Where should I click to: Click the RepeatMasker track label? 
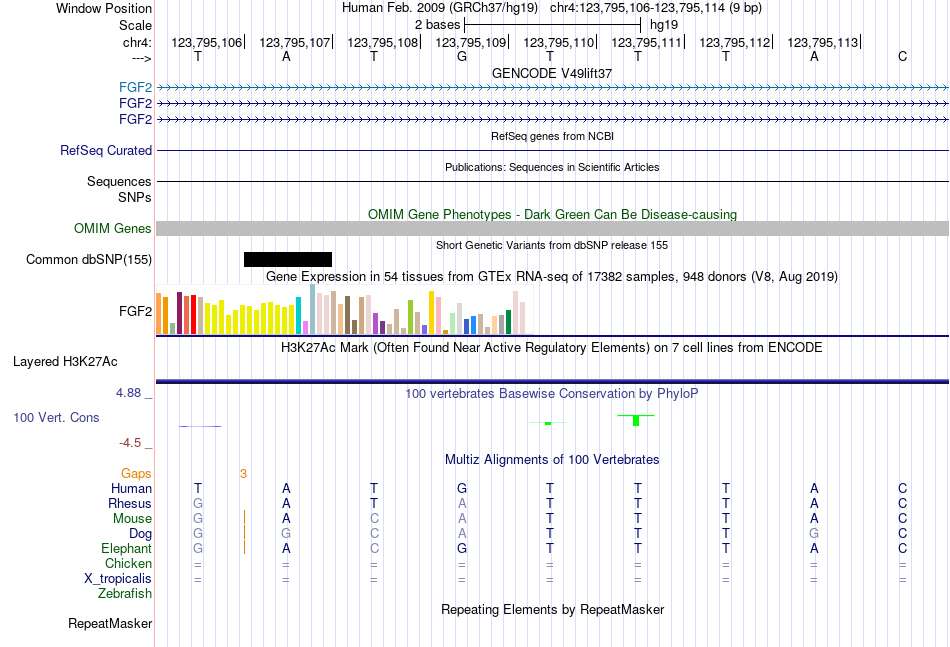point(110,623)
